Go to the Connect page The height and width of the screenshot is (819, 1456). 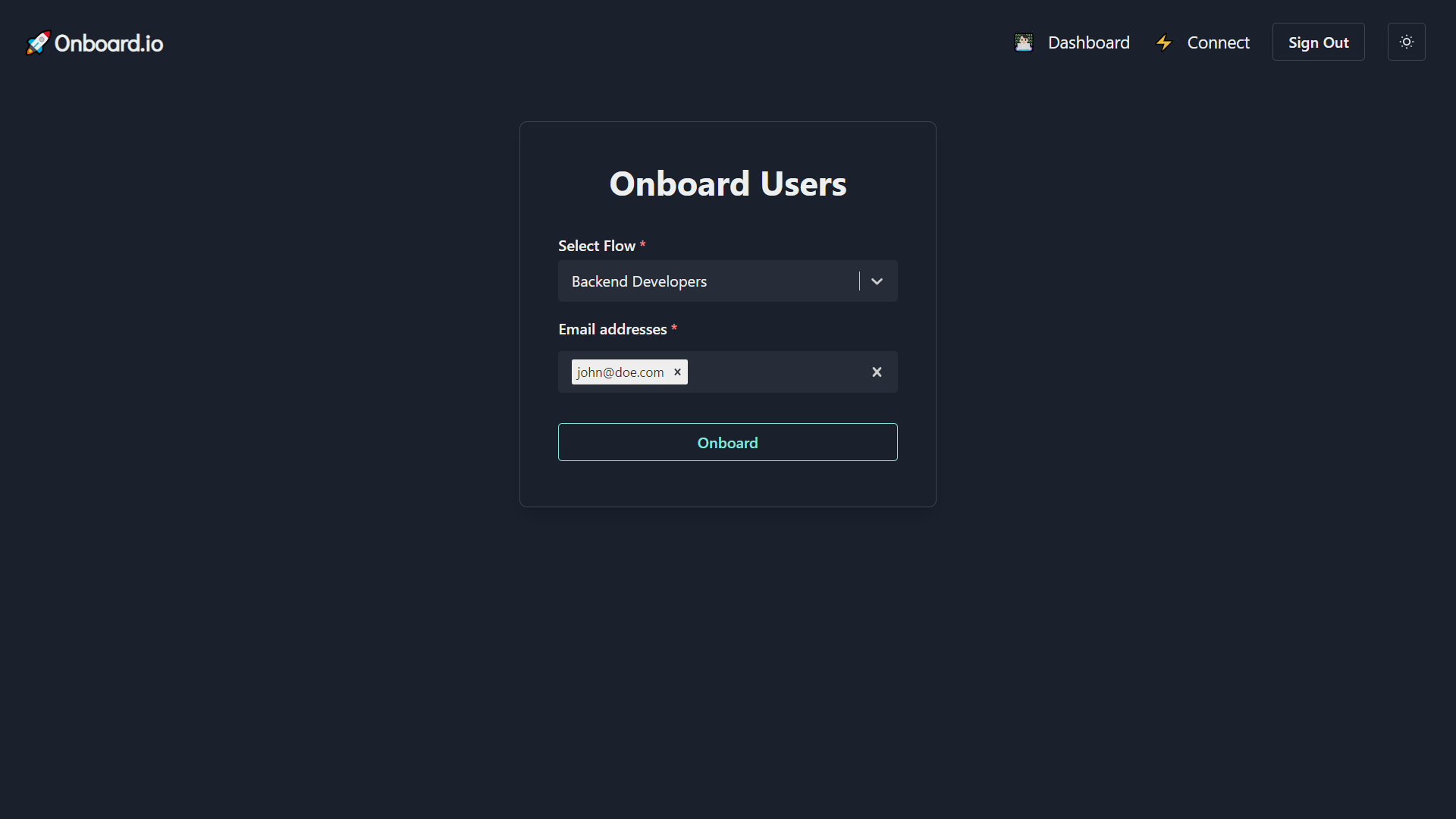[x=1218, y=42]
